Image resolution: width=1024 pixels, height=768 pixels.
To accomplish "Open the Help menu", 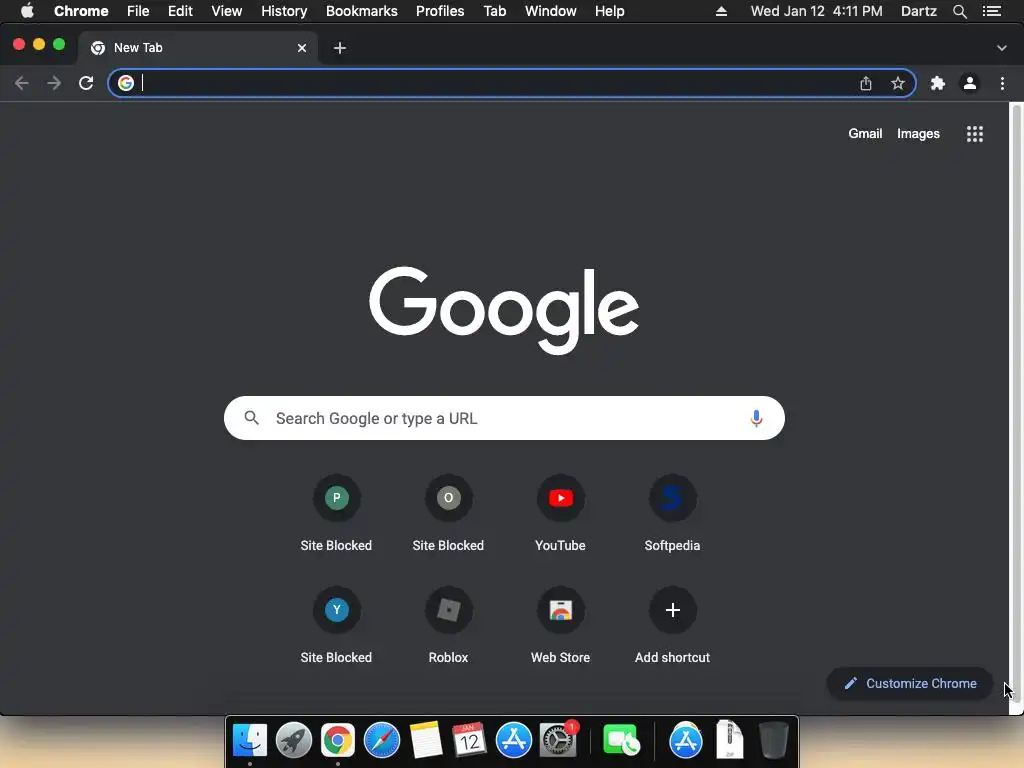I will 609,11.
